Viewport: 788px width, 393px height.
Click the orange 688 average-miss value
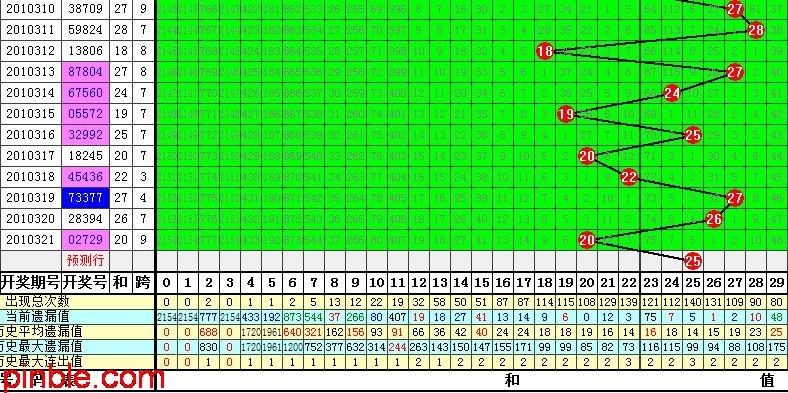(209, 332)
